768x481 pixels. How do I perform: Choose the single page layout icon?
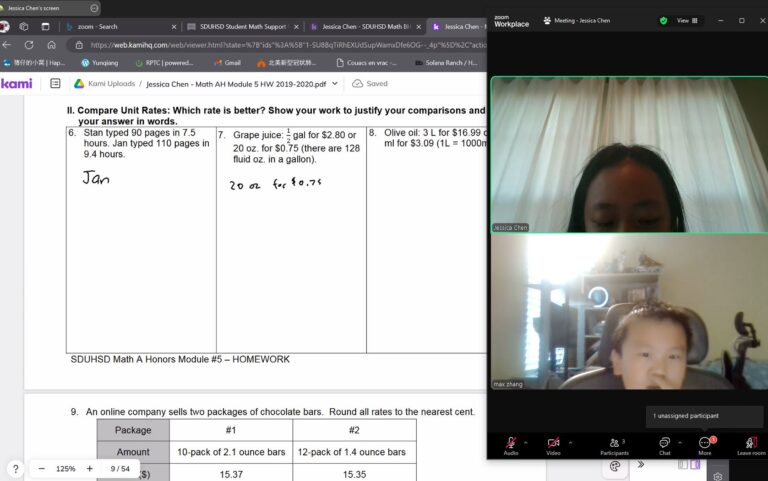click(x=683, y=464)
